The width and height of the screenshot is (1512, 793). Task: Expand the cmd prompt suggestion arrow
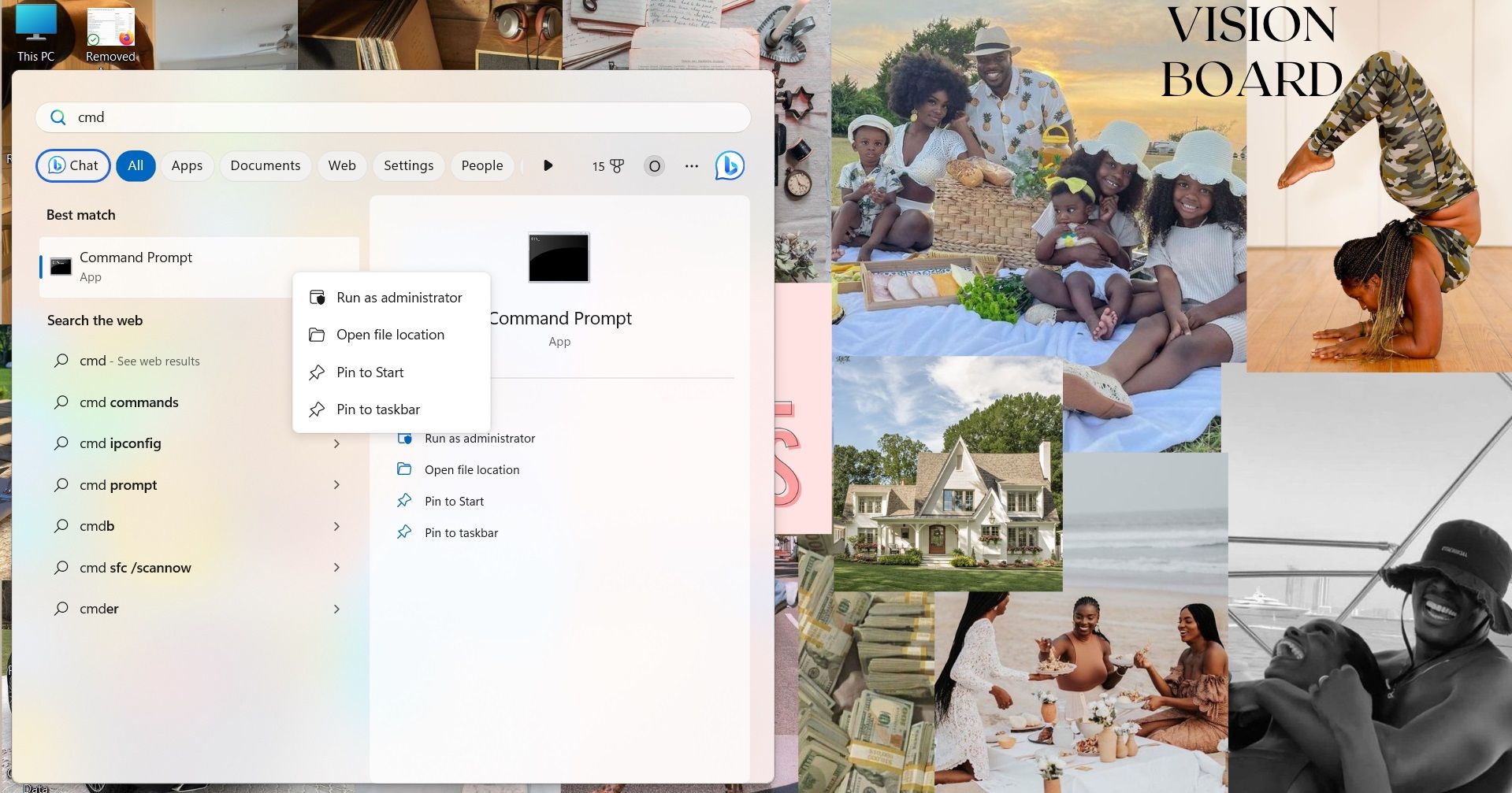[x=336, y=485]
